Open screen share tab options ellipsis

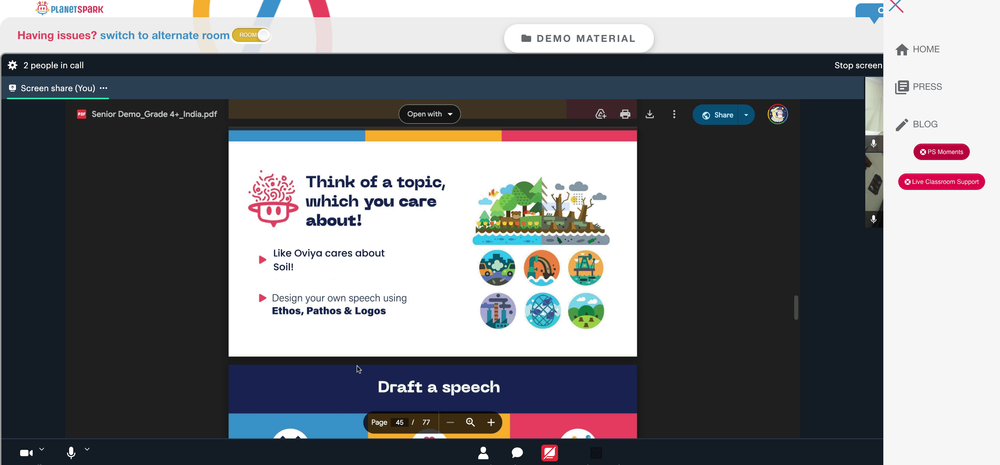click(x=103, y=88)
